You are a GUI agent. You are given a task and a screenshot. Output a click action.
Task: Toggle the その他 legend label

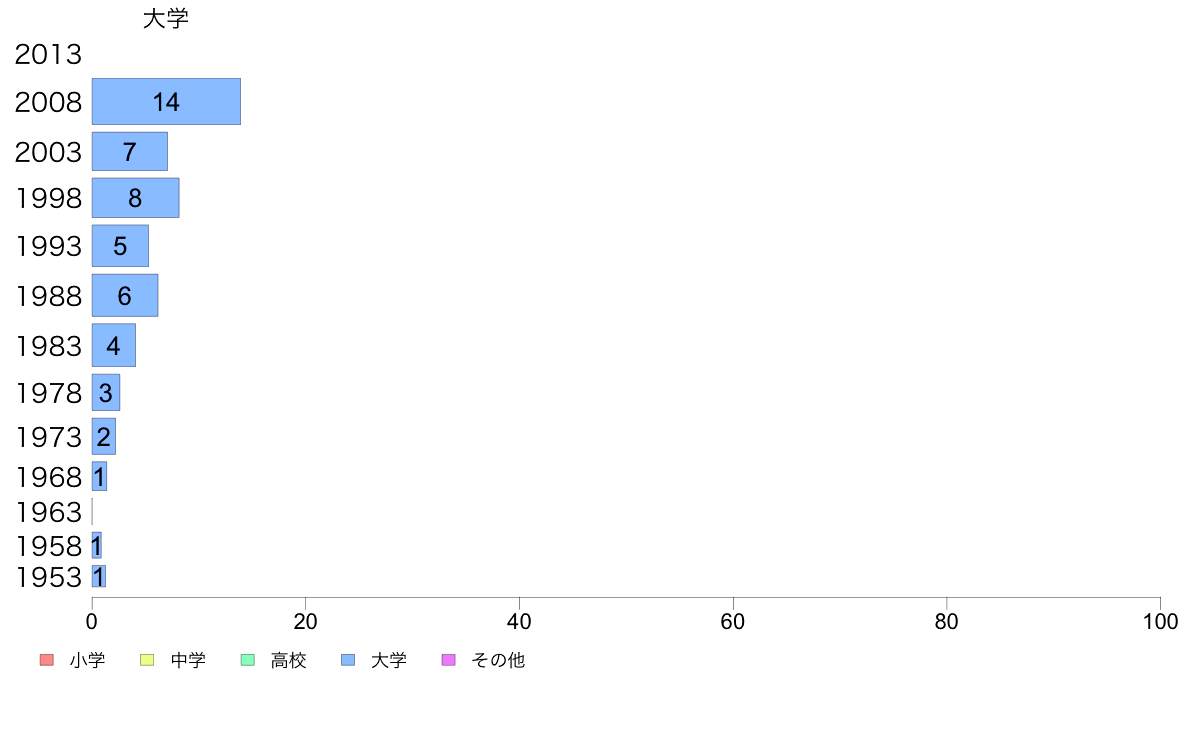coord(498,660)
